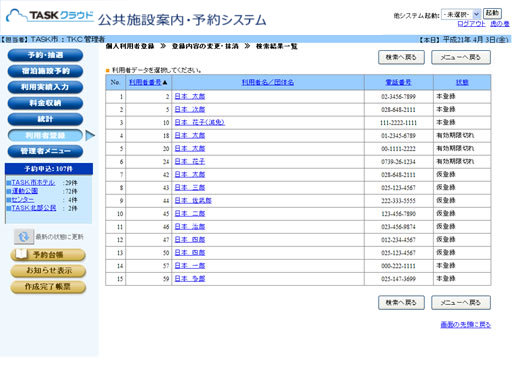Open user 日本 太郎 with number 2
The height and width of the screenshot is (384, 512).
(x=190, y=96)
